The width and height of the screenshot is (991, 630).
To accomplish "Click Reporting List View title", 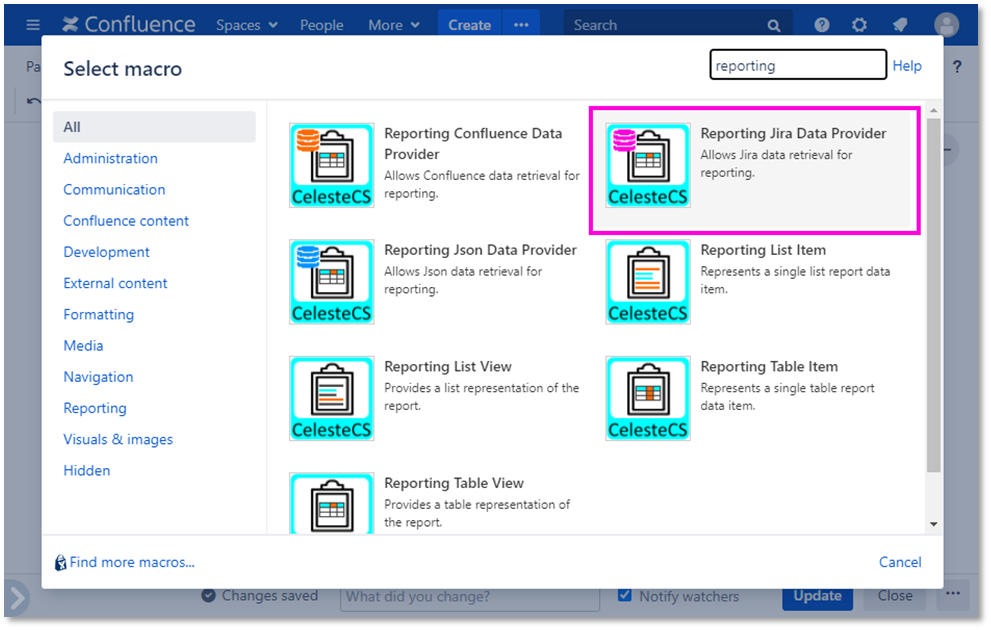I will [x=447, y=366].
